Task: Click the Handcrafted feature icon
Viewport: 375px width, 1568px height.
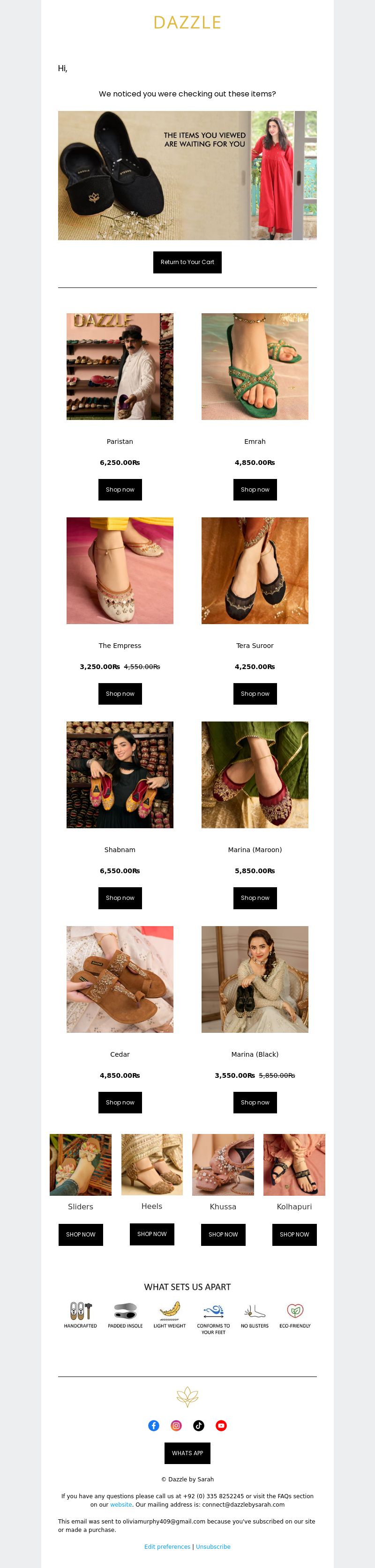Action: tap(81, 1310)
